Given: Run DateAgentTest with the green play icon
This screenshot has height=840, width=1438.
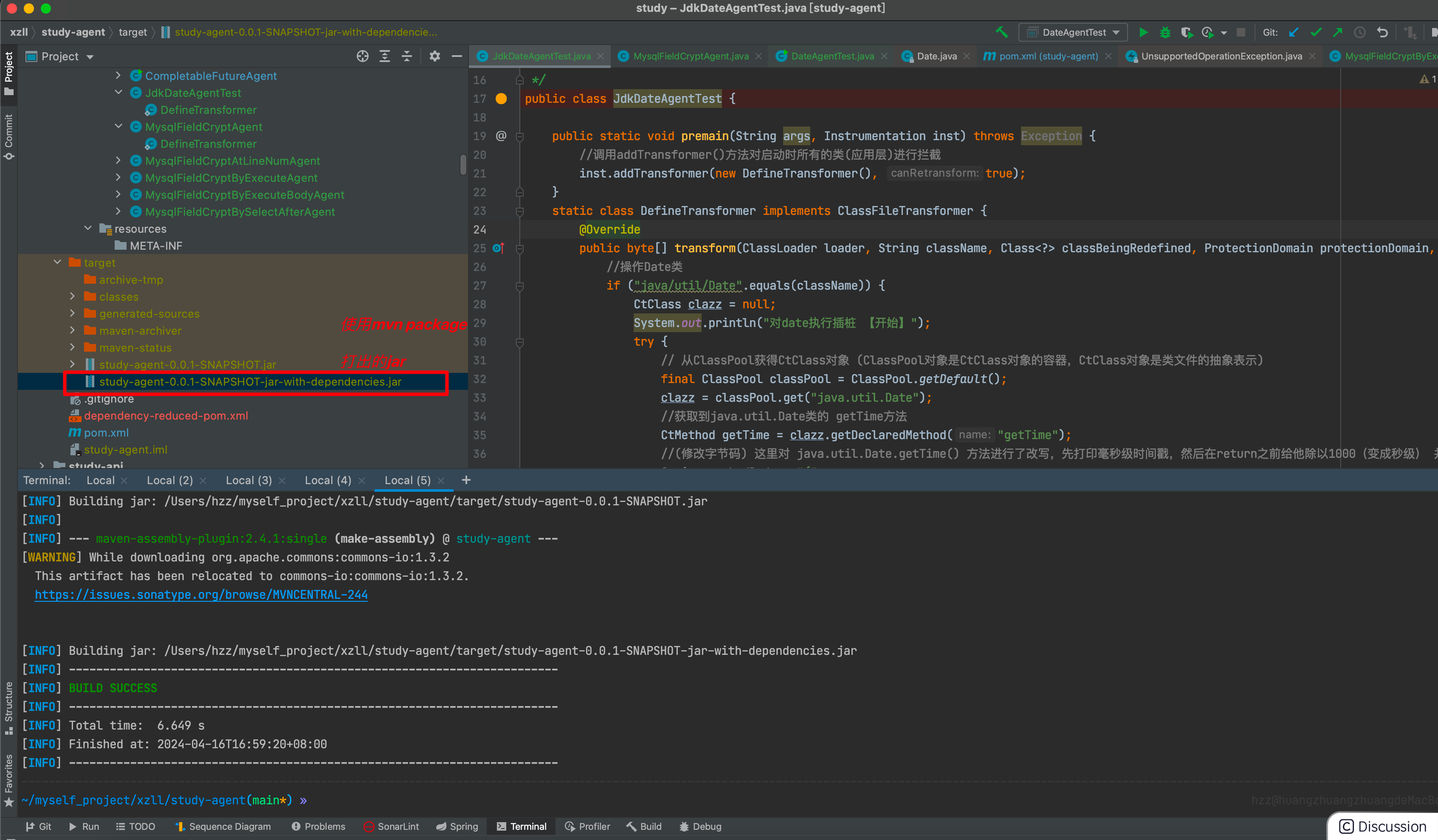Looking at the screenshot, I should 1143,33.
